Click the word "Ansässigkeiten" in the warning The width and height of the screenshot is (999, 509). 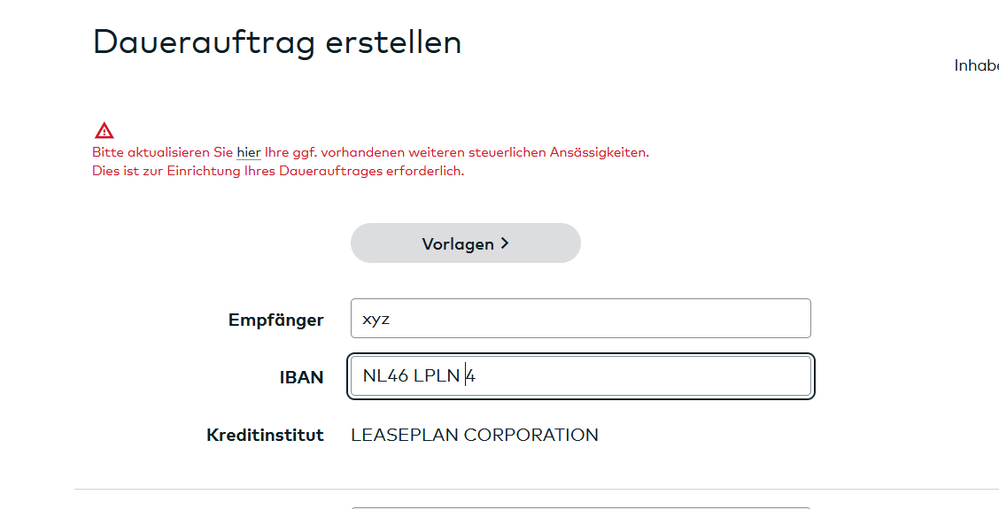click(x=598, y=152)
